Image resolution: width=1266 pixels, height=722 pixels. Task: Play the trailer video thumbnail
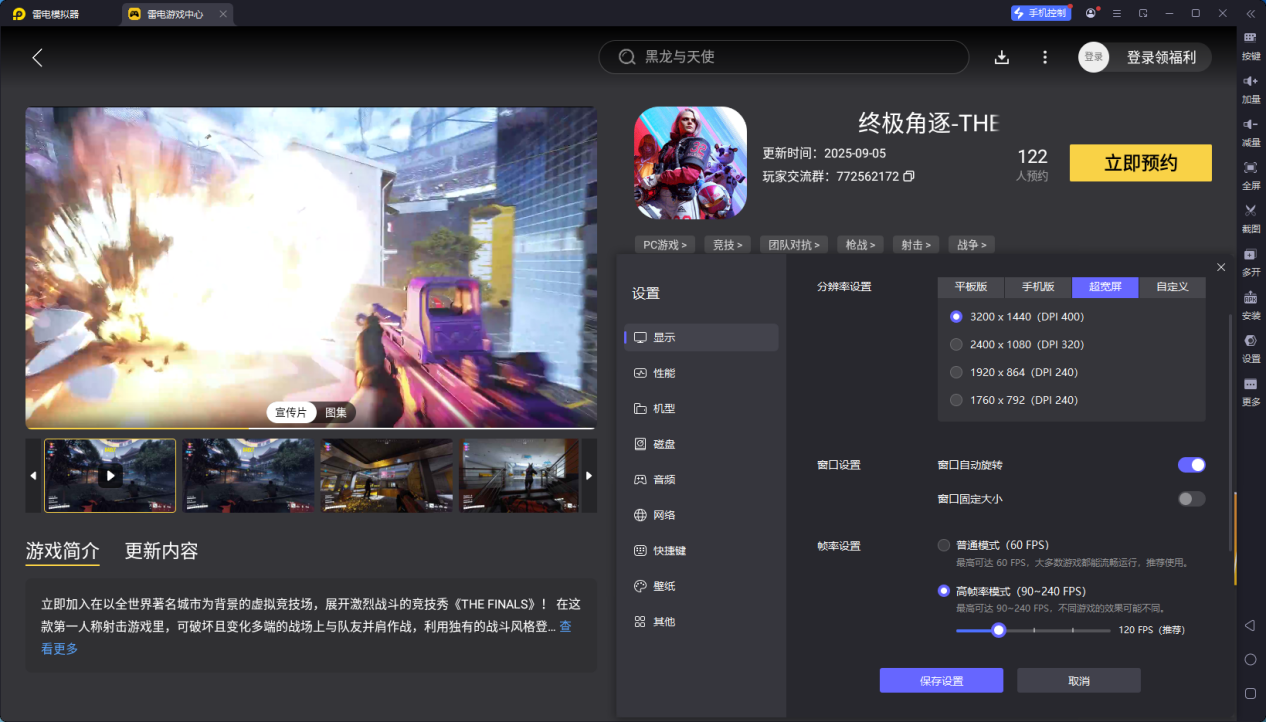point(110,475)
